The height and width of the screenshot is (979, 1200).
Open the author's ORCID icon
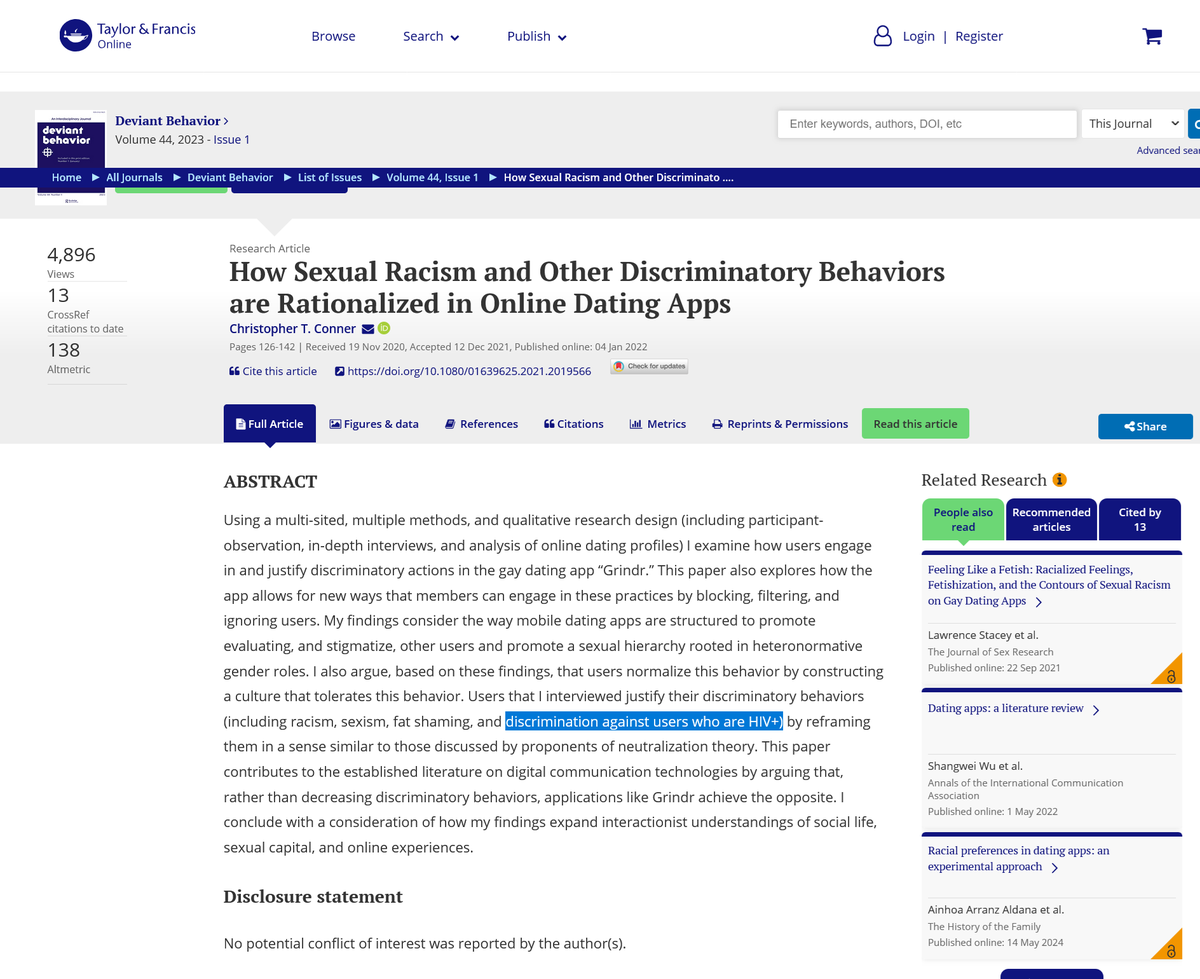(x=383, y=328)
